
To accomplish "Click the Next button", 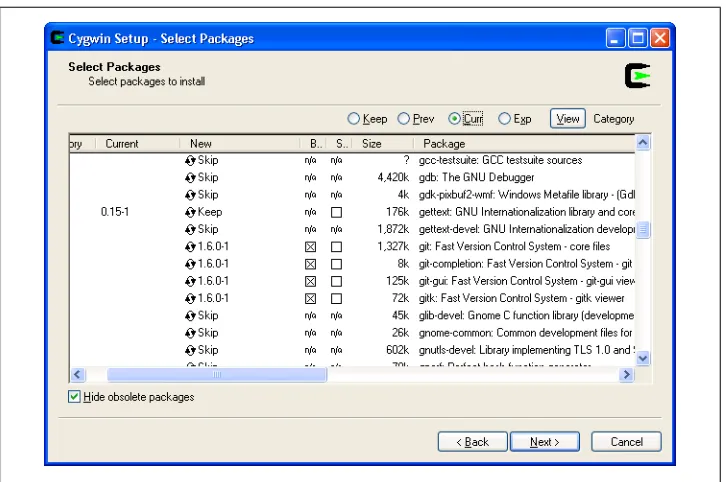I will 544,442.
